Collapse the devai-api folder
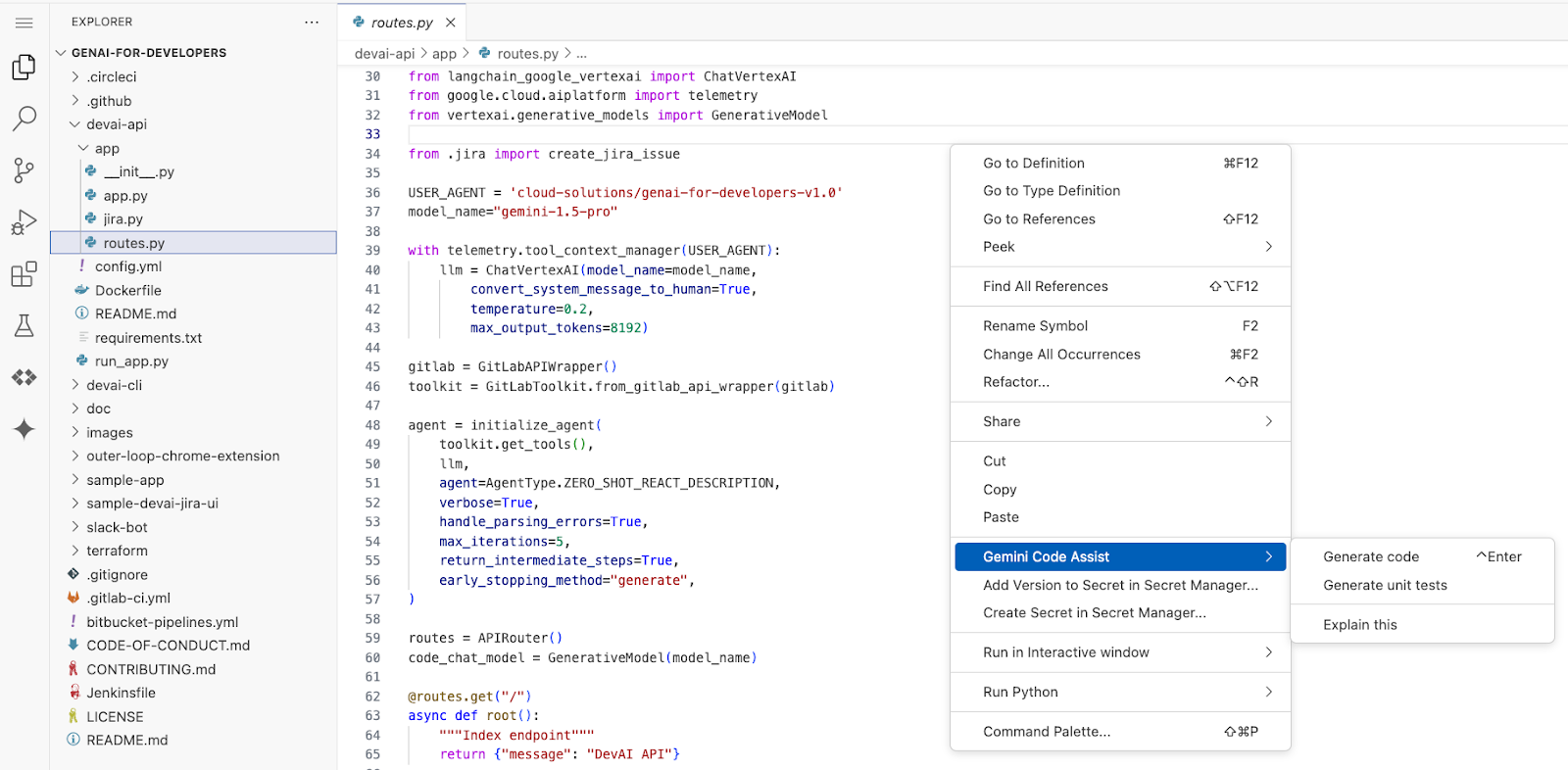 [193, 124]
